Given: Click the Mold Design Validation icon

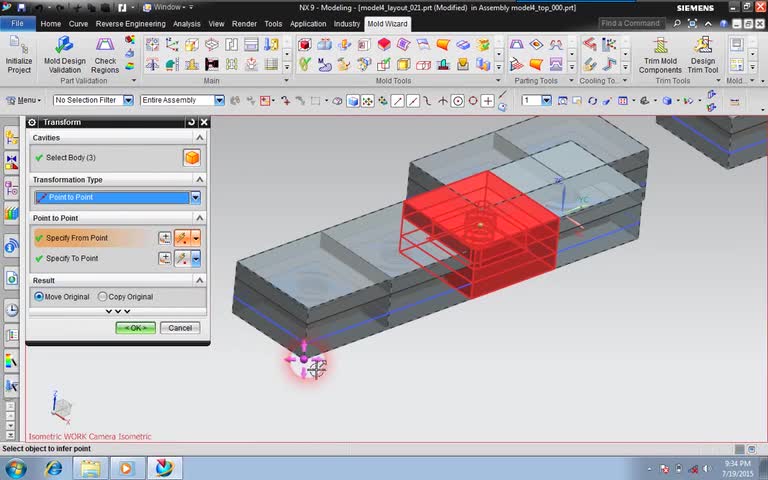Looking at the screenshot, I should point(64,46).
